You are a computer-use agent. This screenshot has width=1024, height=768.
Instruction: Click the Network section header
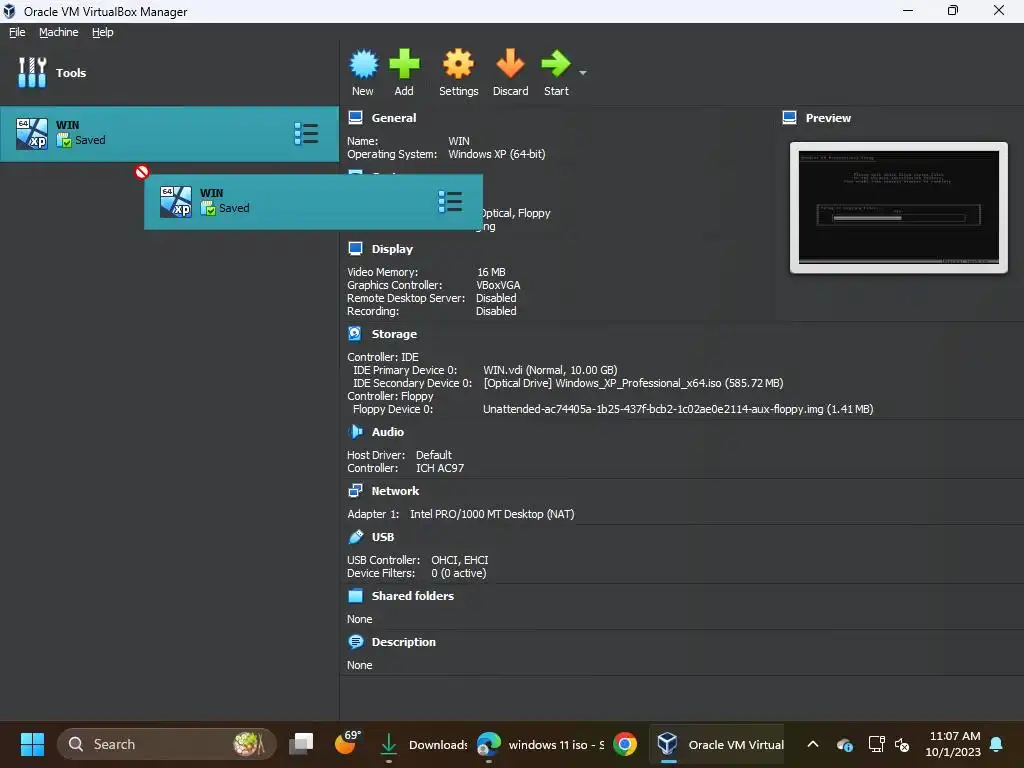395,491
